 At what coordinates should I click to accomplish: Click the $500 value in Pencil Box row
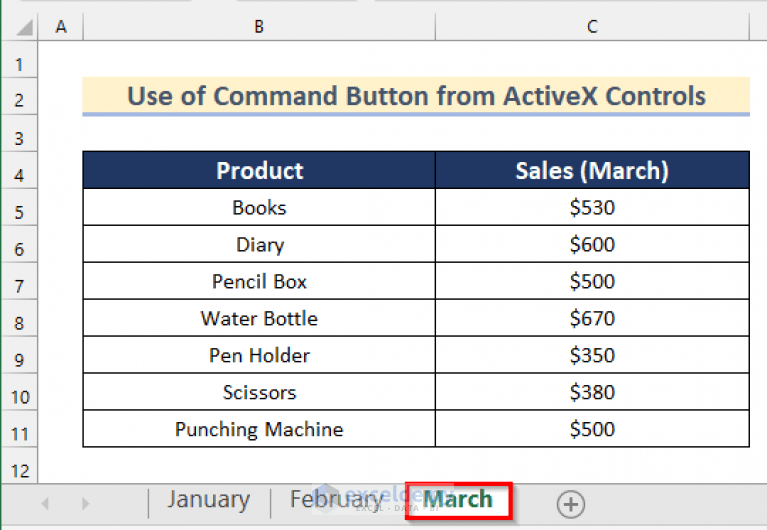click(592, 281)
